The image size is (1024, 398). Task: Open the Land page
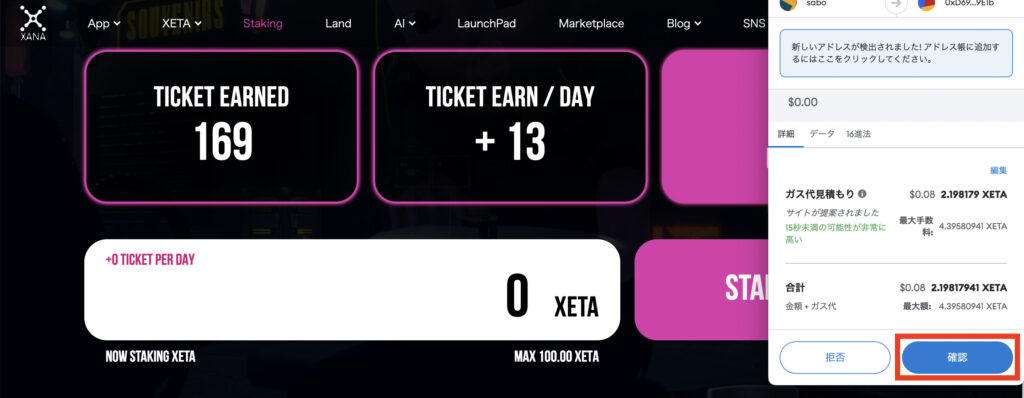[338, 24]
